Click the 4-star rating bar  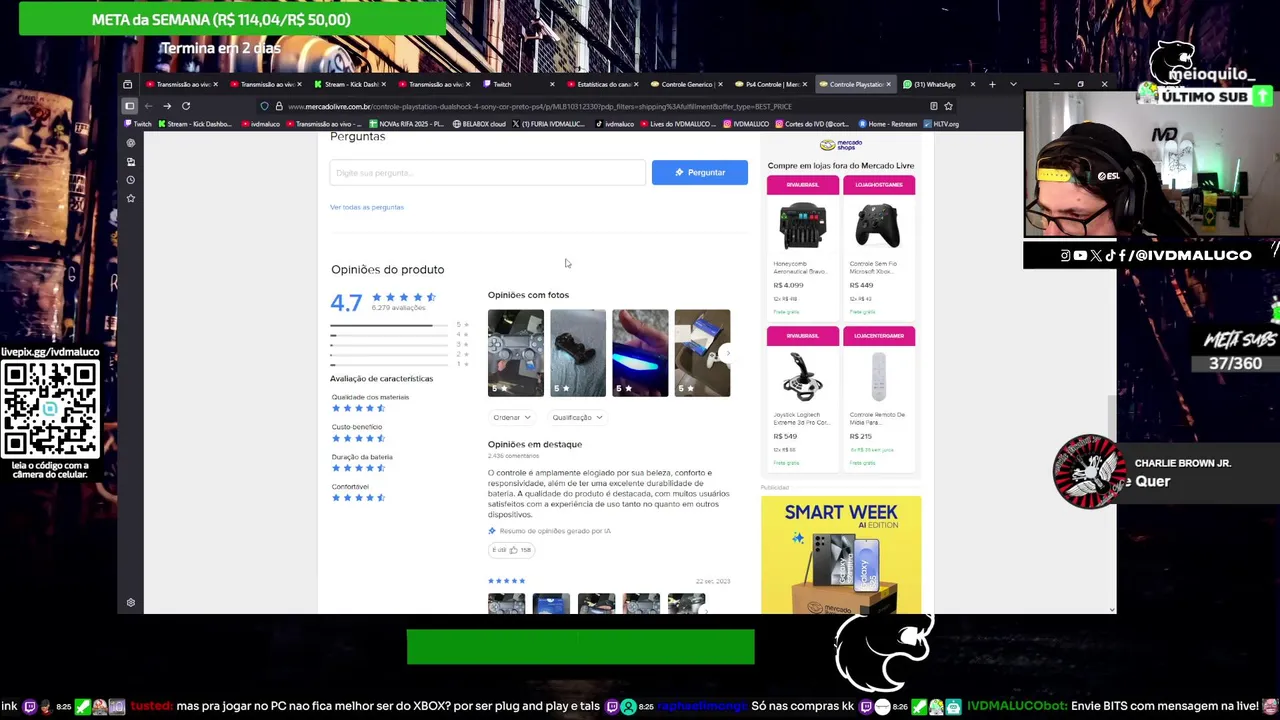pyautogui.click(x=389, y=335)
